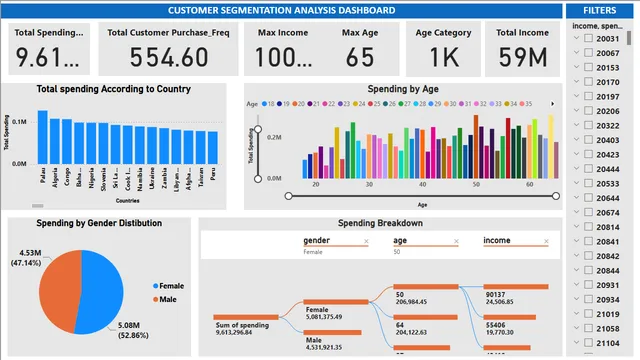Select the 20170 checkbox
The image size is (640, 360).
pos(589,82)
